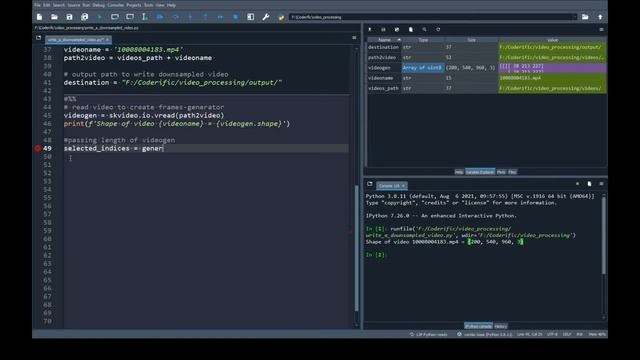The height and width of the screenshot is (360, 640).
Task: Start debugging the file from the toolbar
Action: [x=160, y=17]
